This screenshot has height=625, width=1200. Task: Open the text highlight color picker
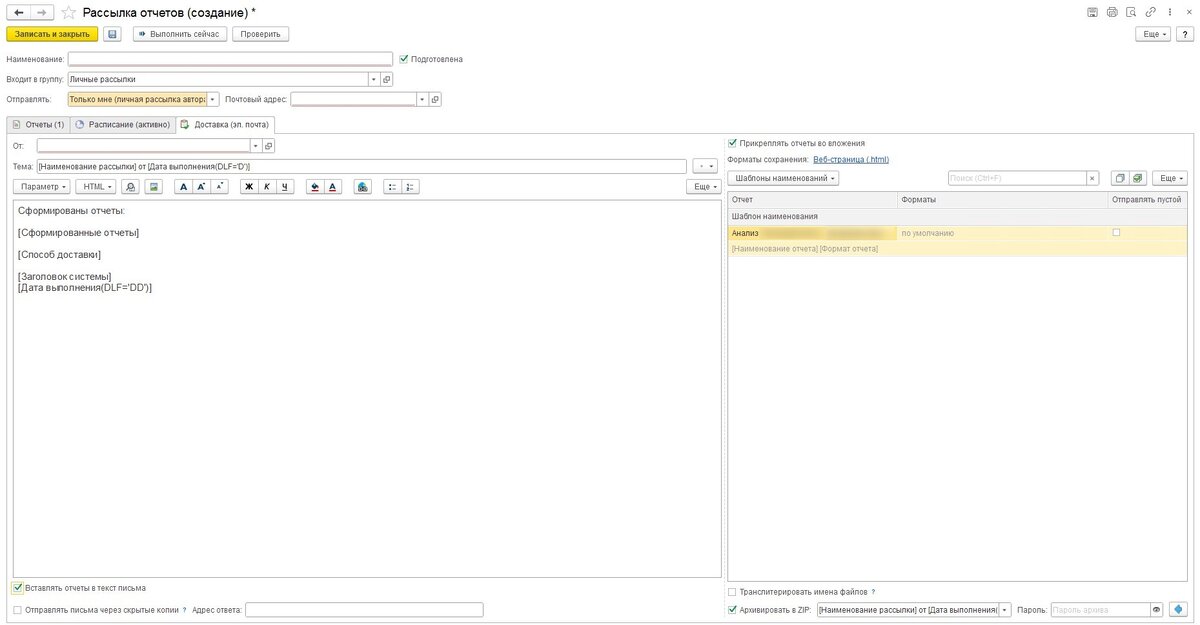[315, 187]
